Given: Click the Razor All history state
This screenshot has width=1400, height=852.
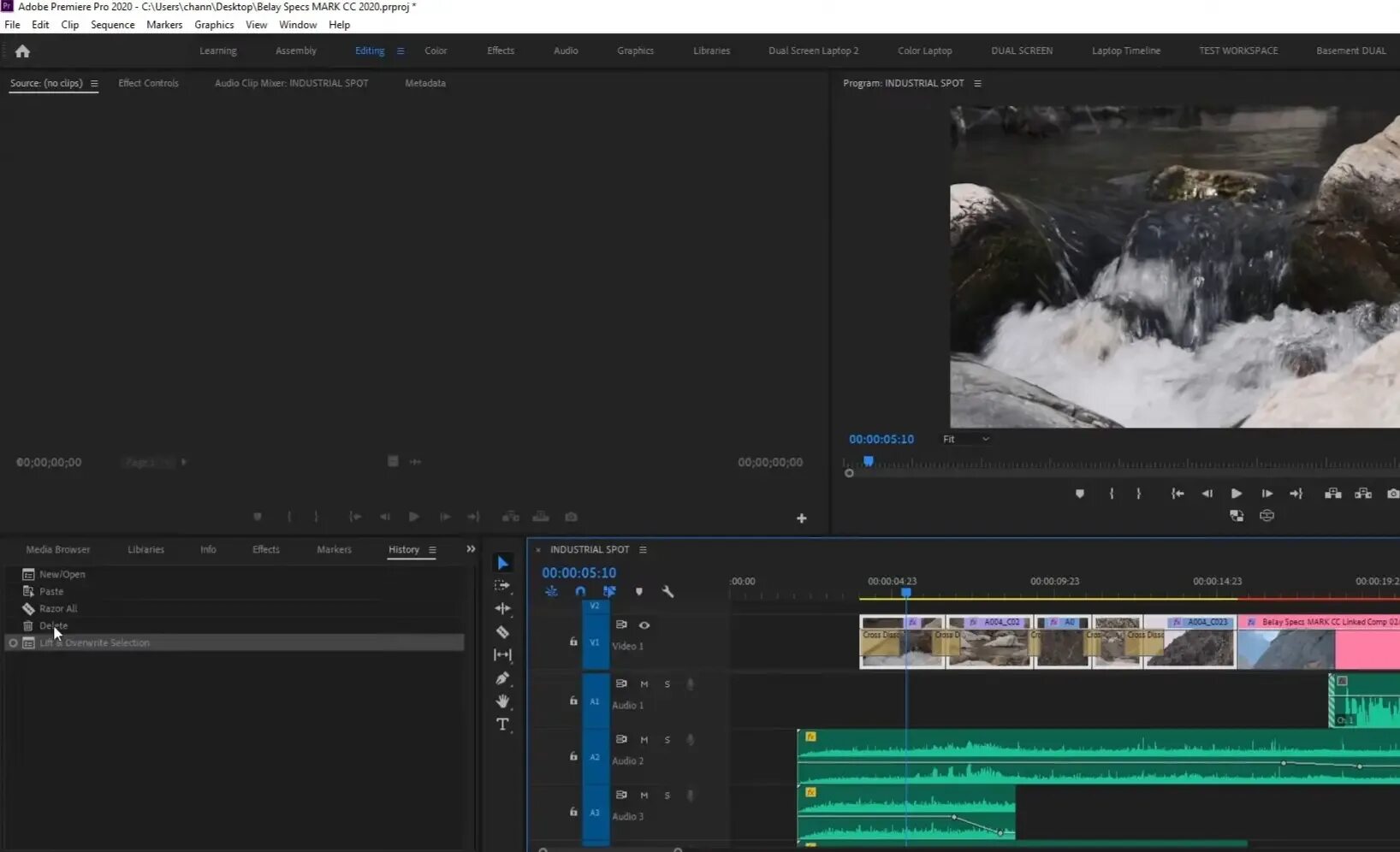Looking at the screenshot, I should [x=58, y=609].
